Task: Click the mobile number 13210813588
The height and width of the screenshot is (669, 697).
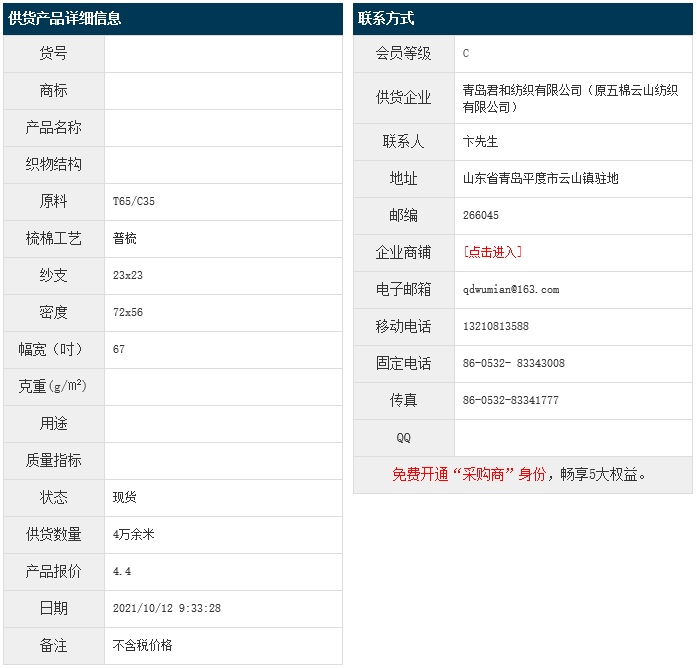Action: (496, 326)
